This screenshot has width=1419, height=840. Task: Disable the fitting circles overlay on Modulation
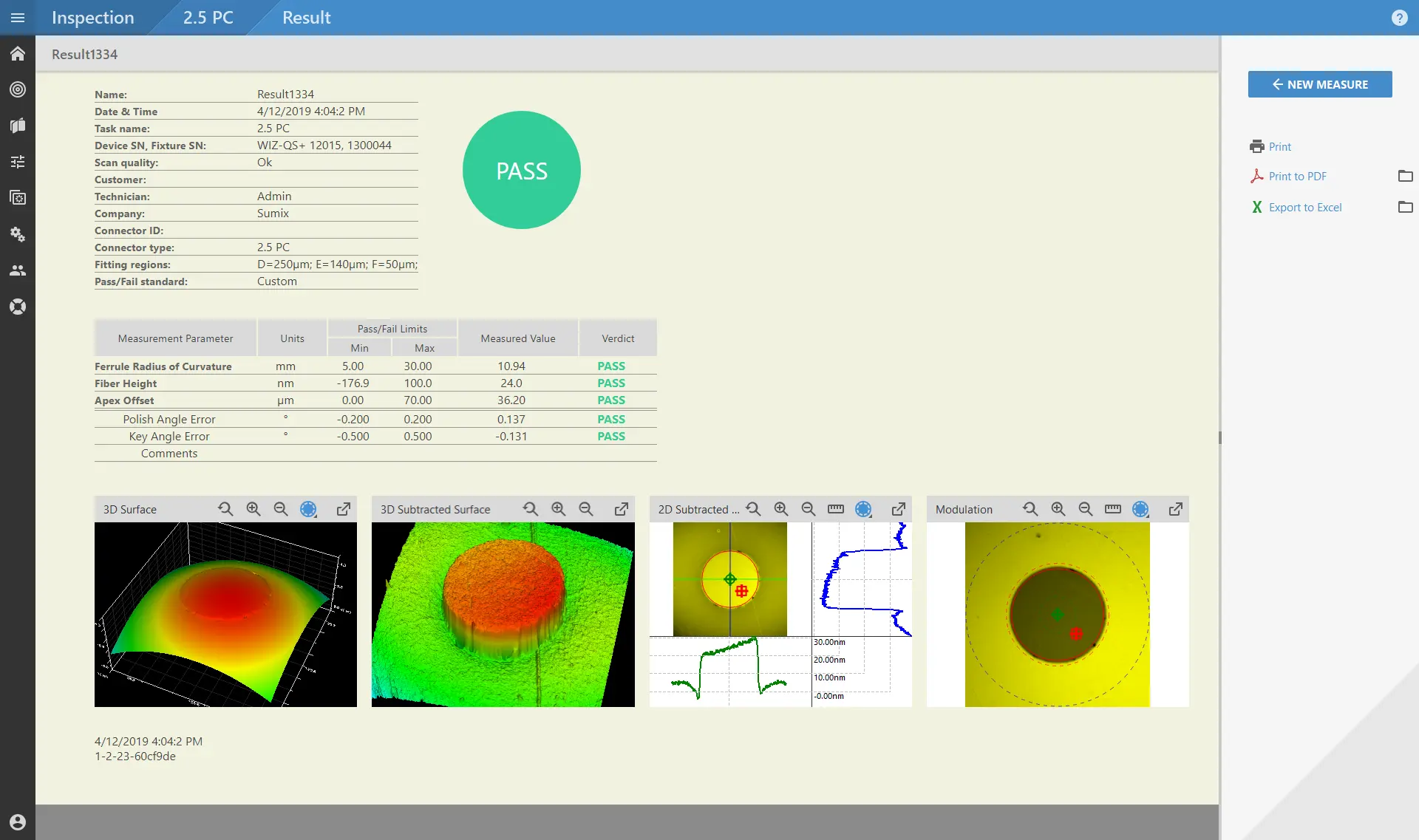(x=1140, y=509)
